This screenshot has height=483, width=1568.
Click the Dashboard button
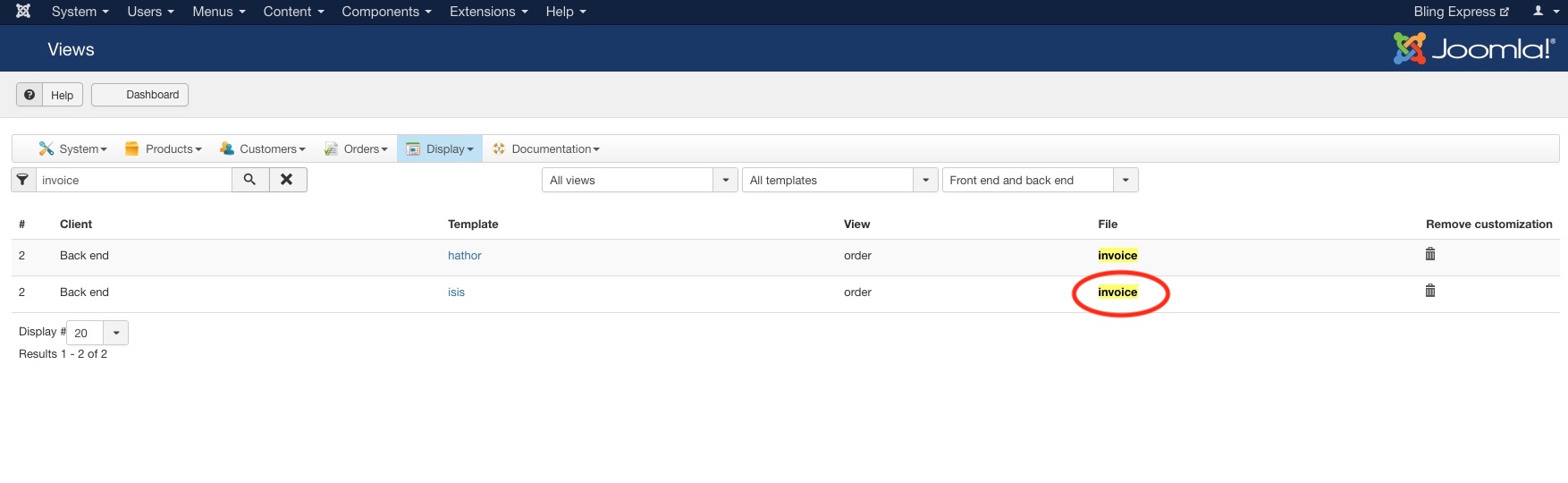coord(140,95)
